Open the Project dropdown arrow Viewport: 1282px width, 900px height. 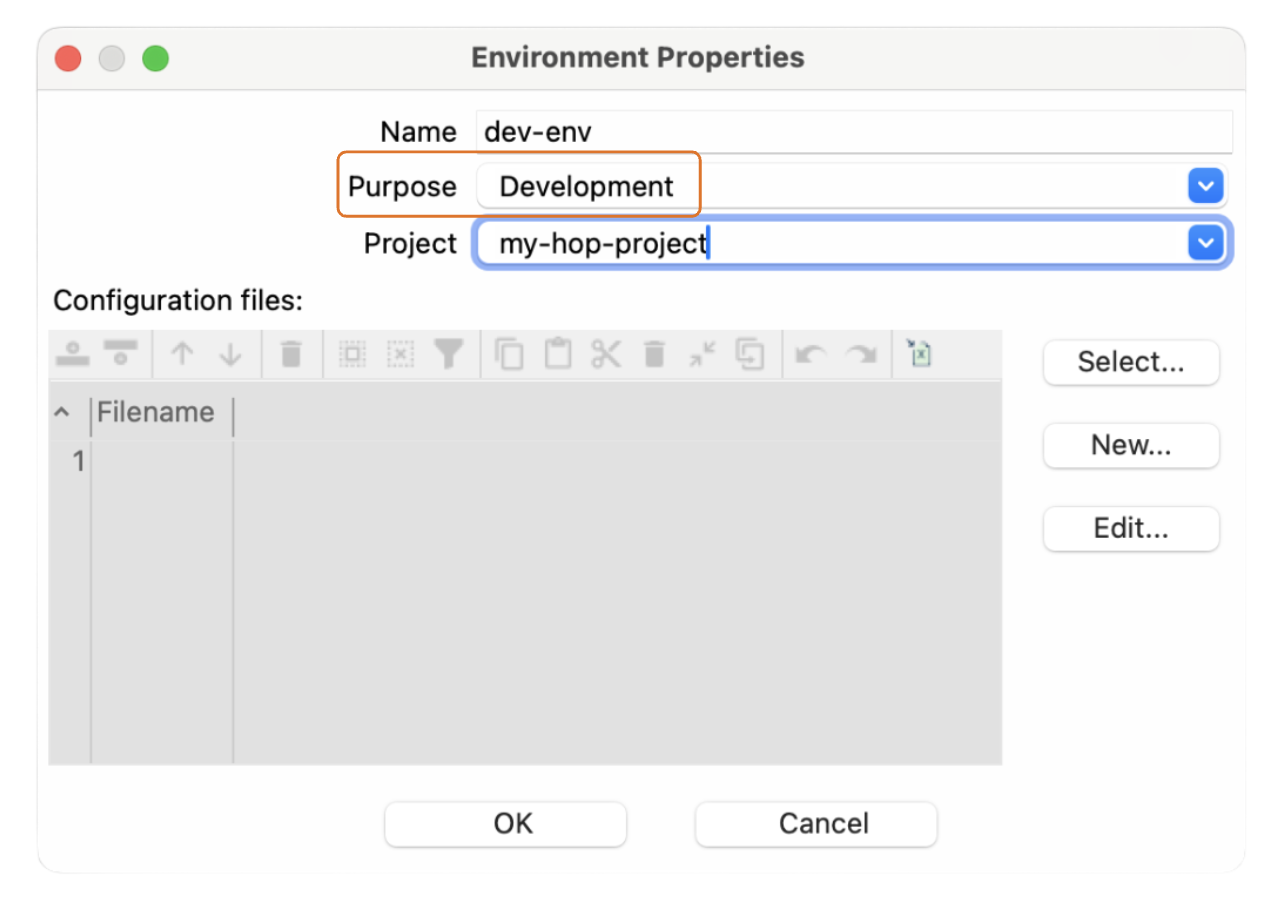tap(1205, 242)
